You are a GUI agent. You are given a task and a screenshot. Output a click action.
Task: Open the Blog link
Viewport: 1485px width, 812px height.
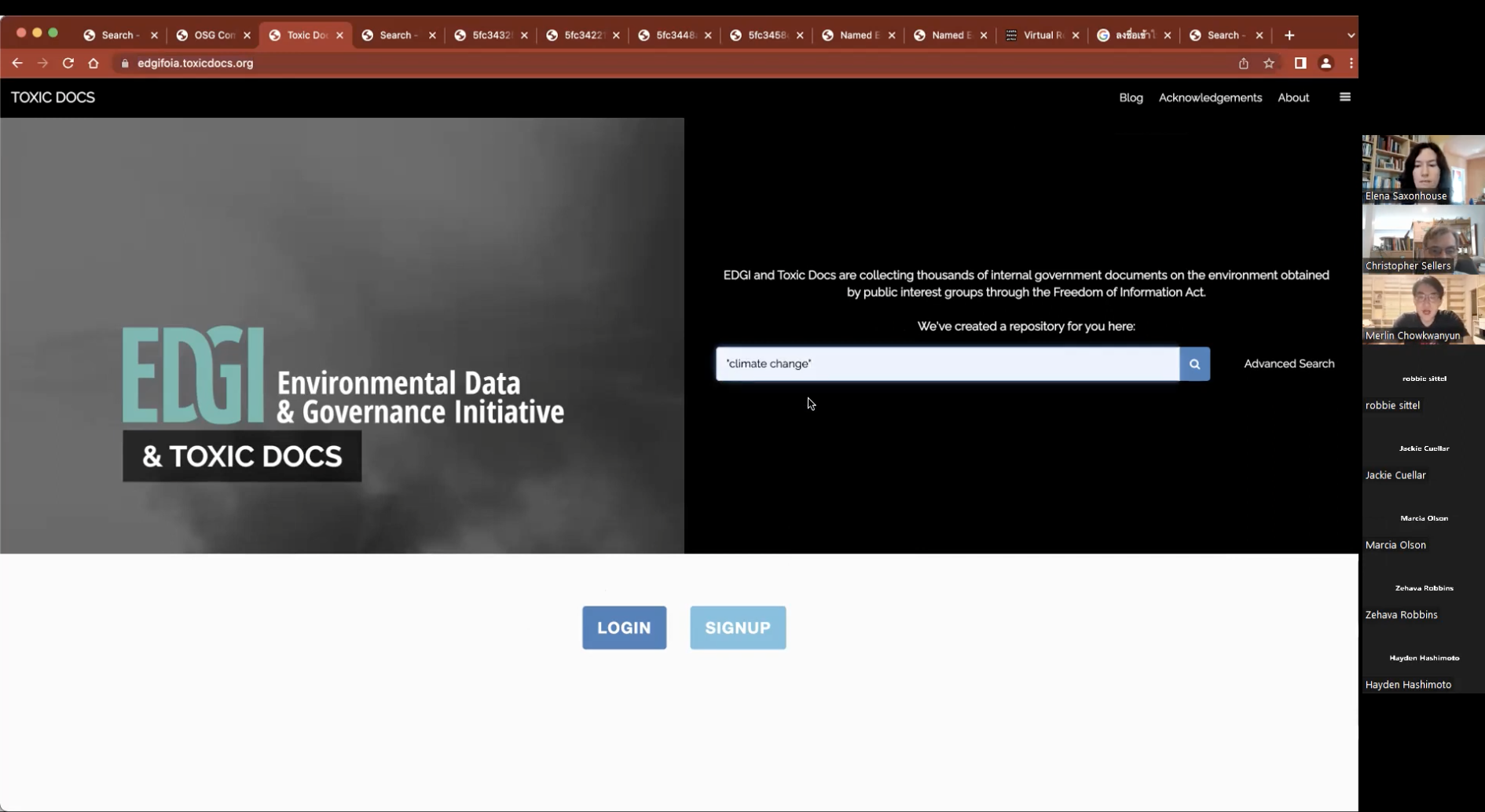click(1131, 97)
